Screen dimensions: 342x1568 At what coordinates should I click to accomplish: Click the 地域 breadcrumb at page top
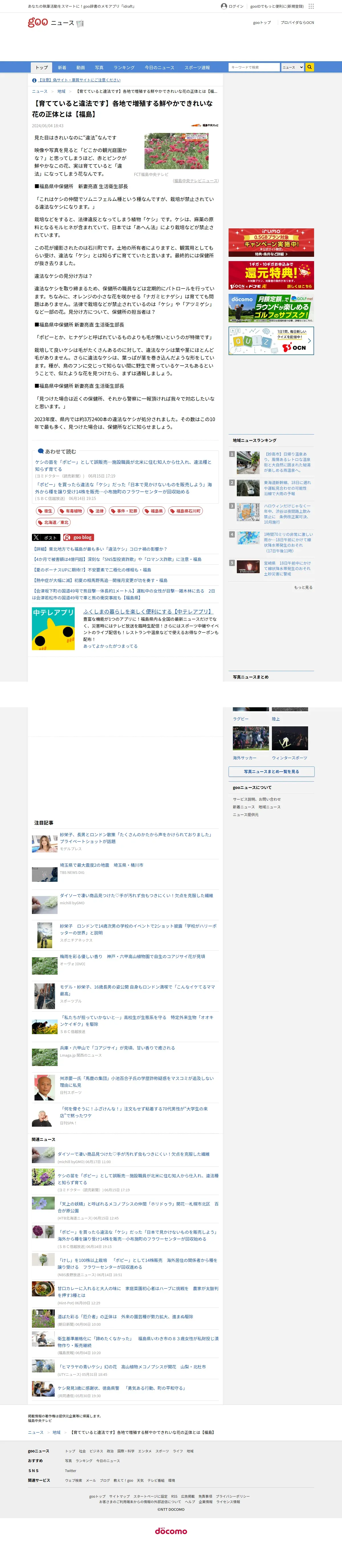point(61,91)
